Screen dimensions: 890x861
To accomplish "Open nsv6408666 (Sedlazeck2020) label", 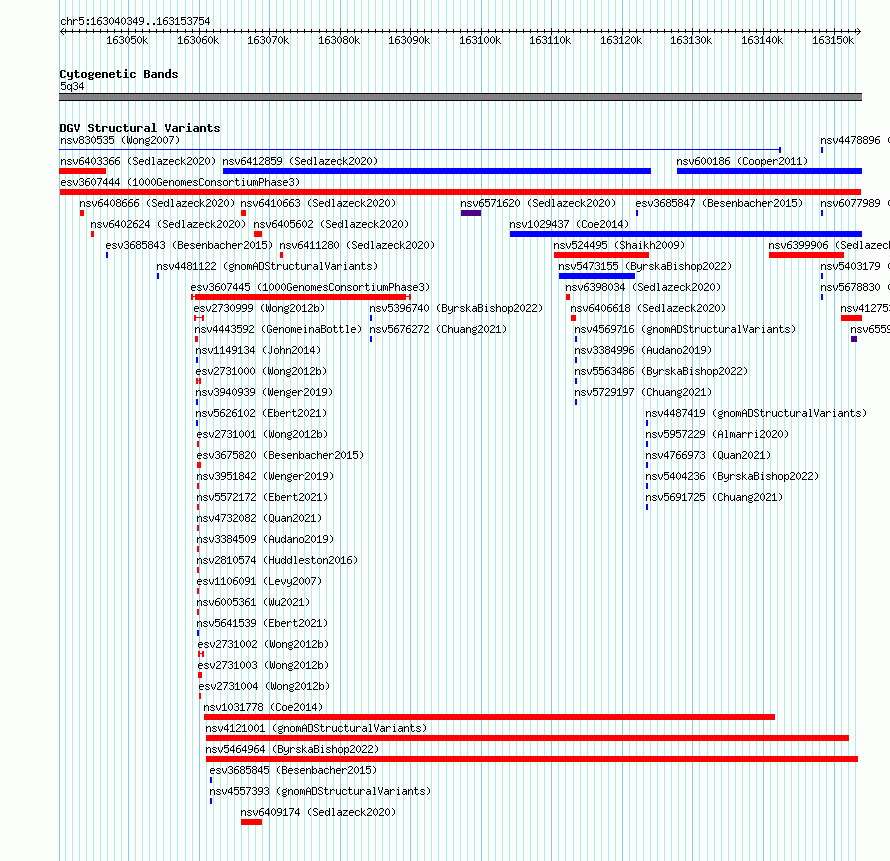I will coord(157,203).
